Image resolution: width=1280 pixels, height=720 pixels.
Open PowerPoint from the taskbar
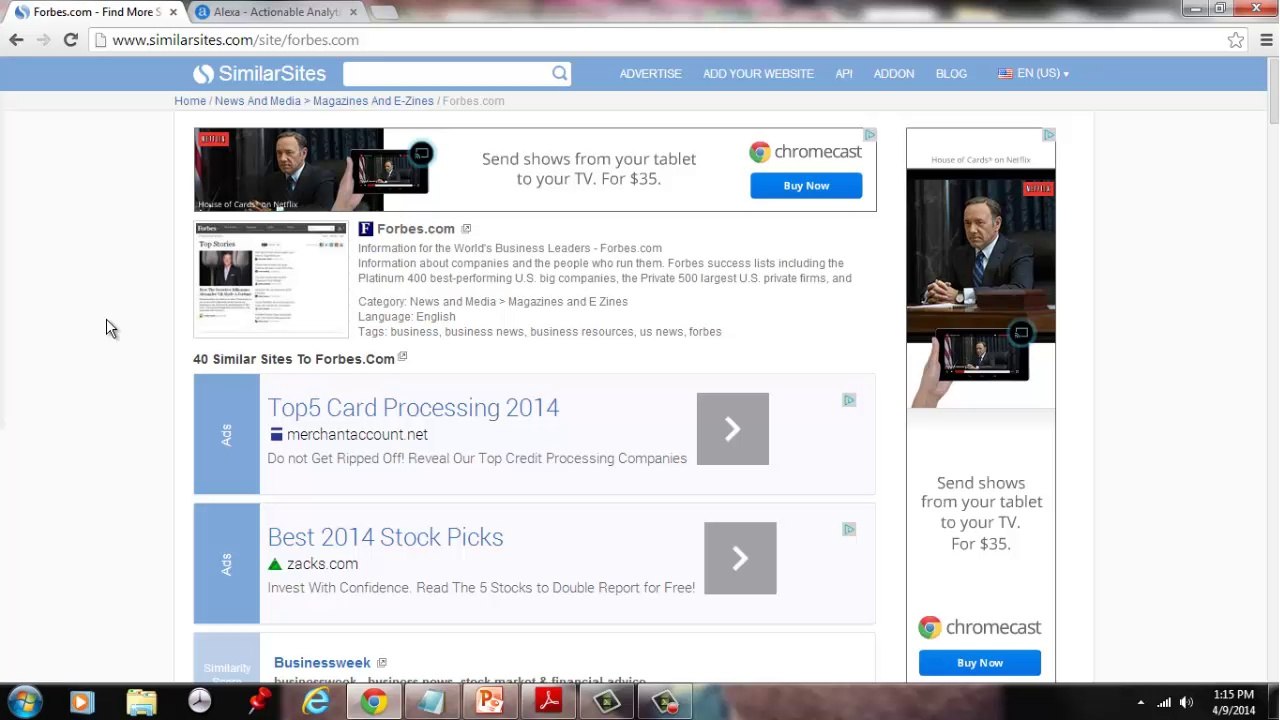coord(489,702)
